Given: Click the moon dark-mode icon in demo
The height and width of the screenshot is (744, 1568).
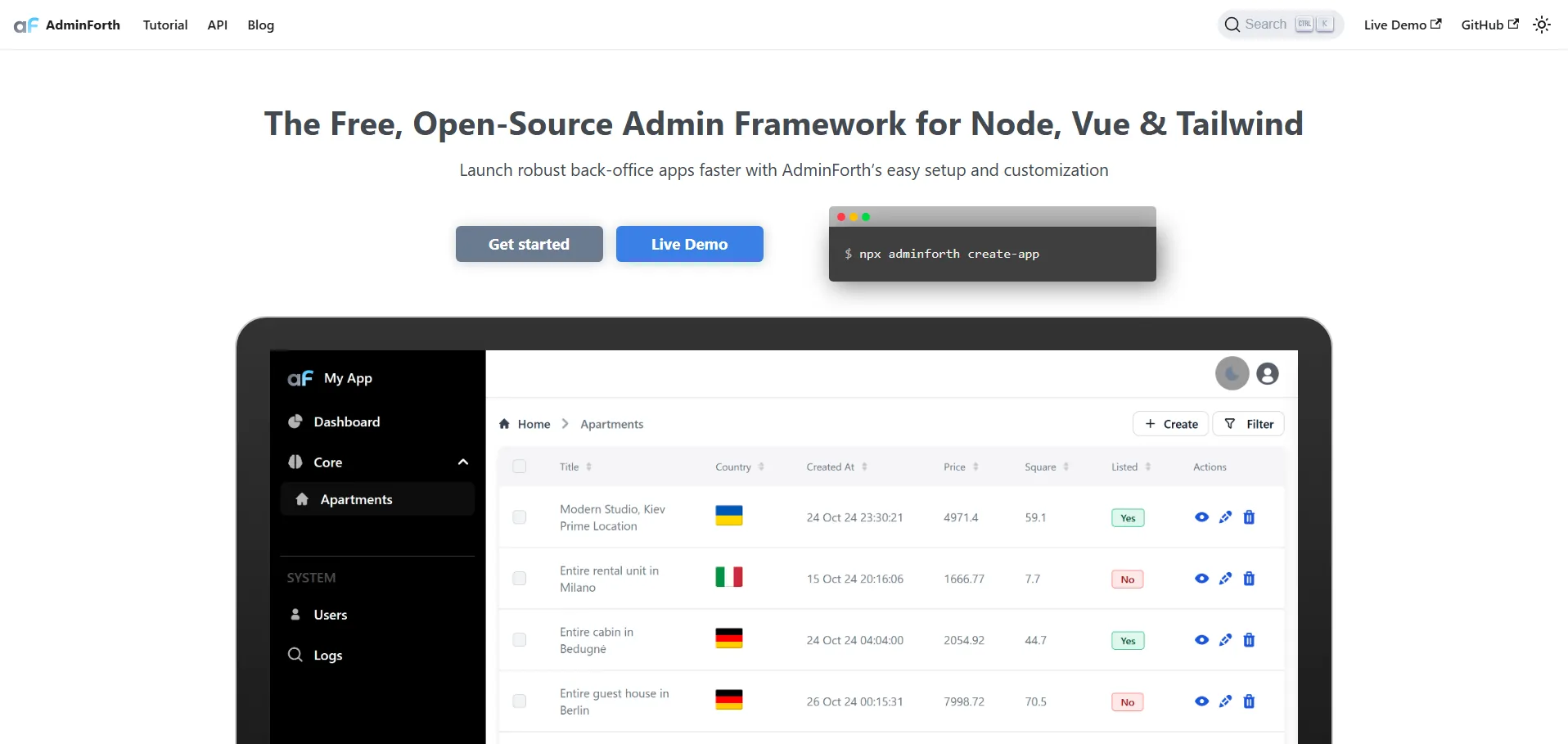Looking at the screenshot, I should [x=1232, y=374].
